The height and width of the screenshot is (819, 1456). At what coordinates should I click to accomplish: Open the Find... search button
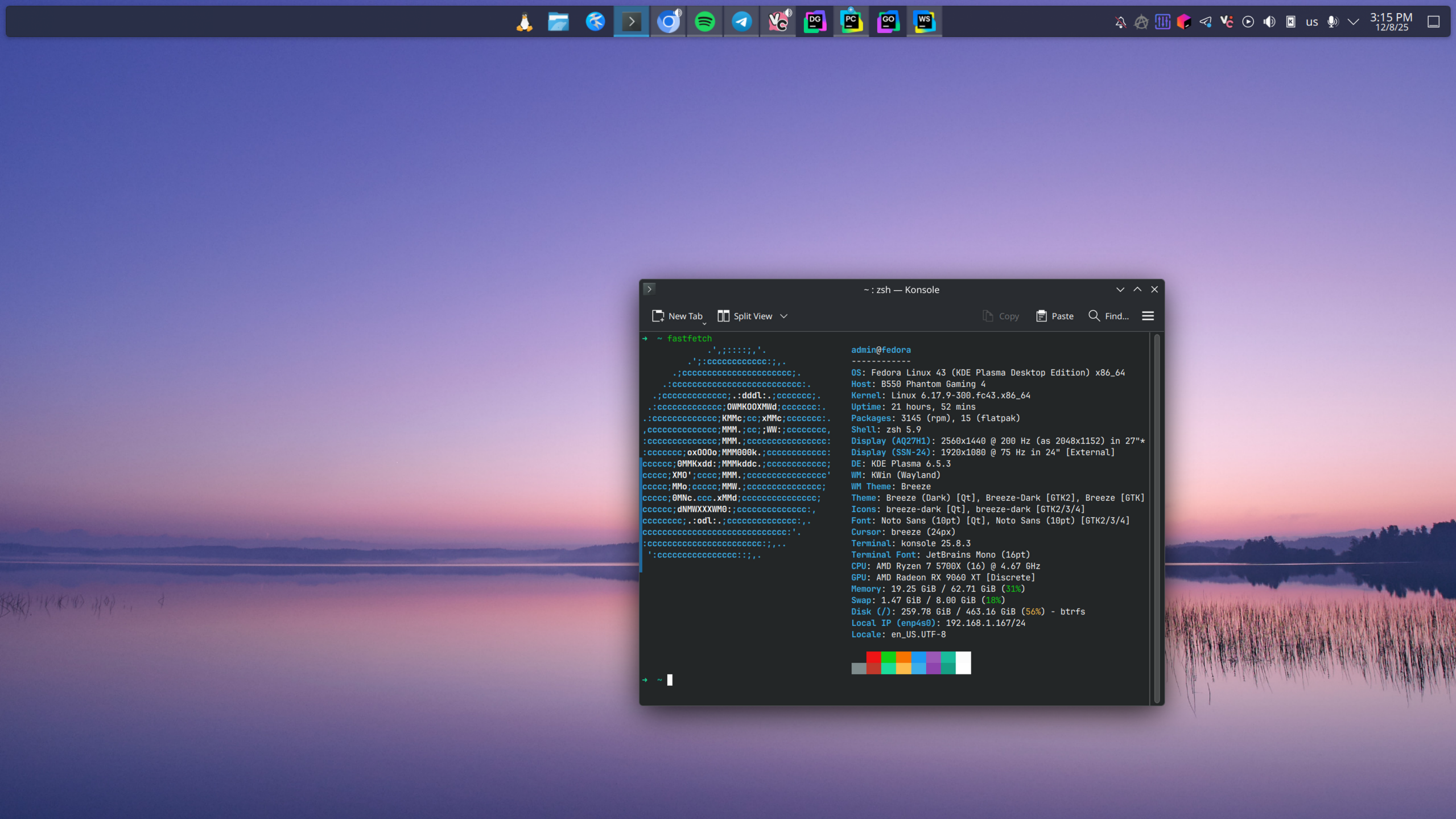point(1108,316)
